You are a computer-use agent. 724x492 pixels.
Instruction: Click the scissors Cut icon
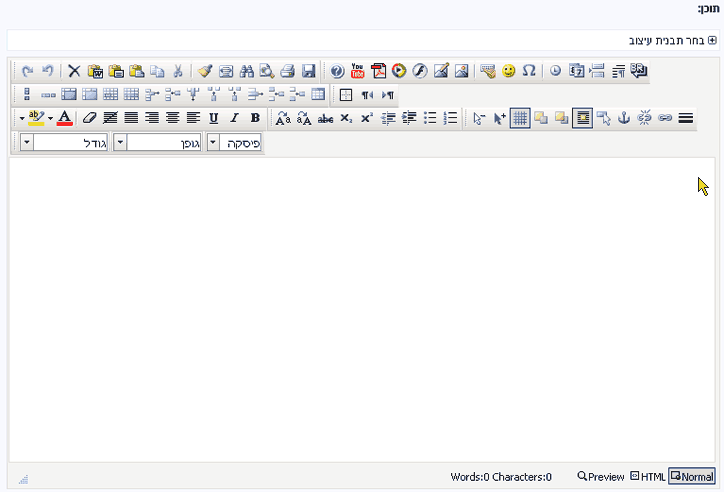(x=178, y=71)
